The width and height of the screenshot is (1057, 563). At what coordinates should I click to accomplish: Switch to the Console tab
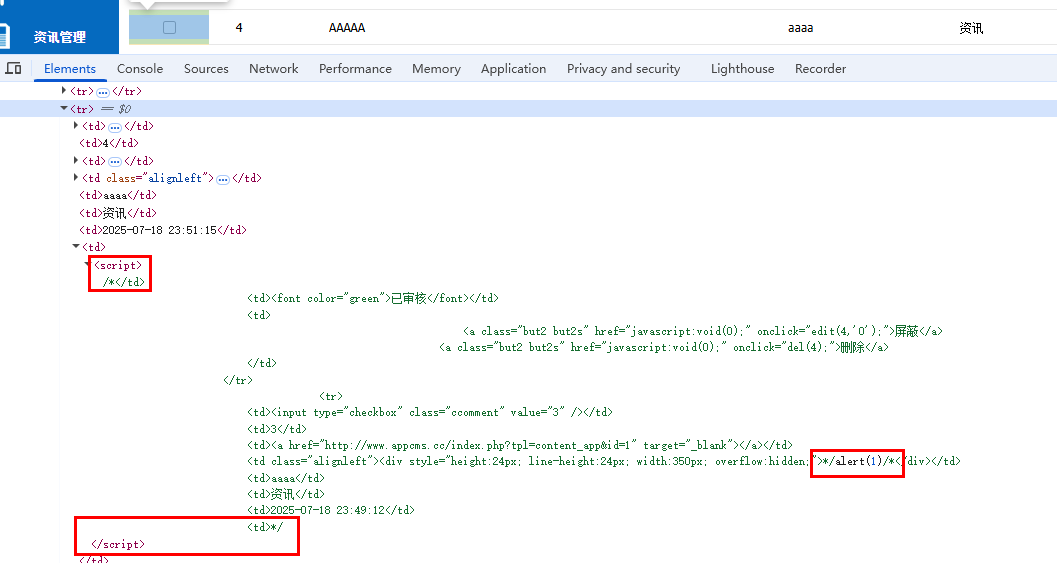click(140, 69)
